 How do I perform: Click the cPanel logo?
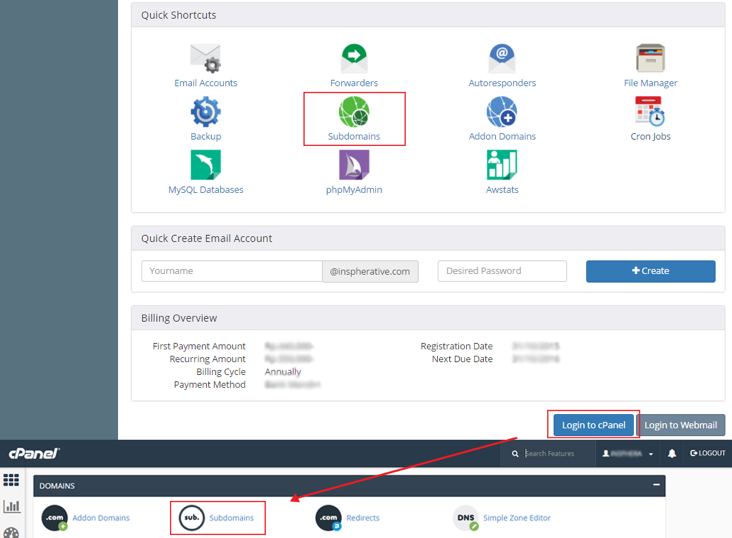coord(34,453)
